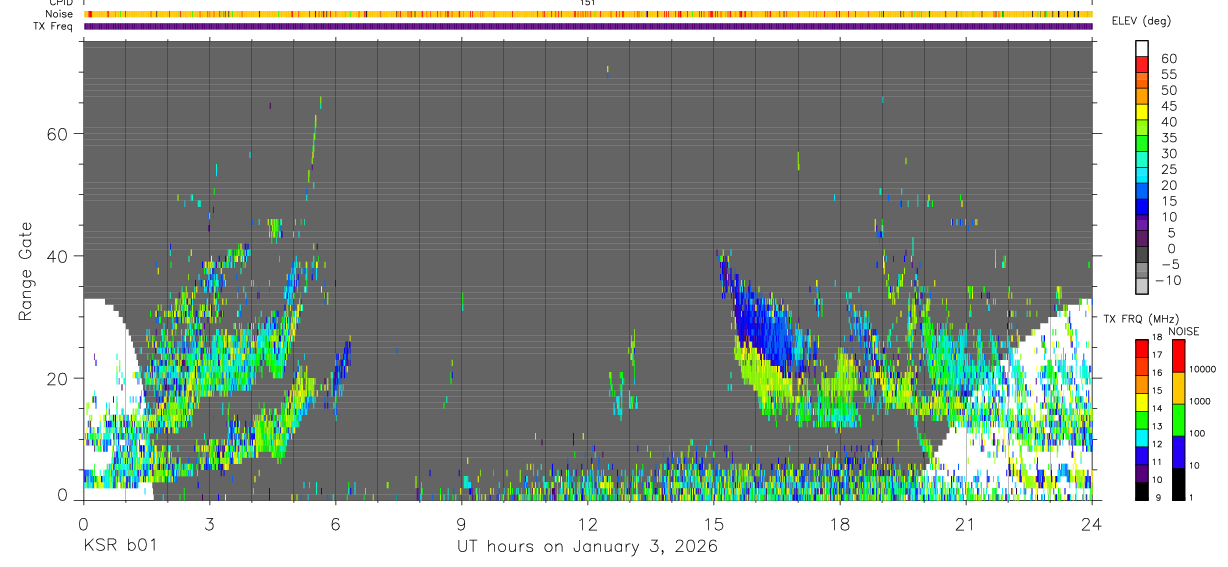Click the 10000 label on NOISE scale
This screenshot has height=567, width=1228.
1201,369
